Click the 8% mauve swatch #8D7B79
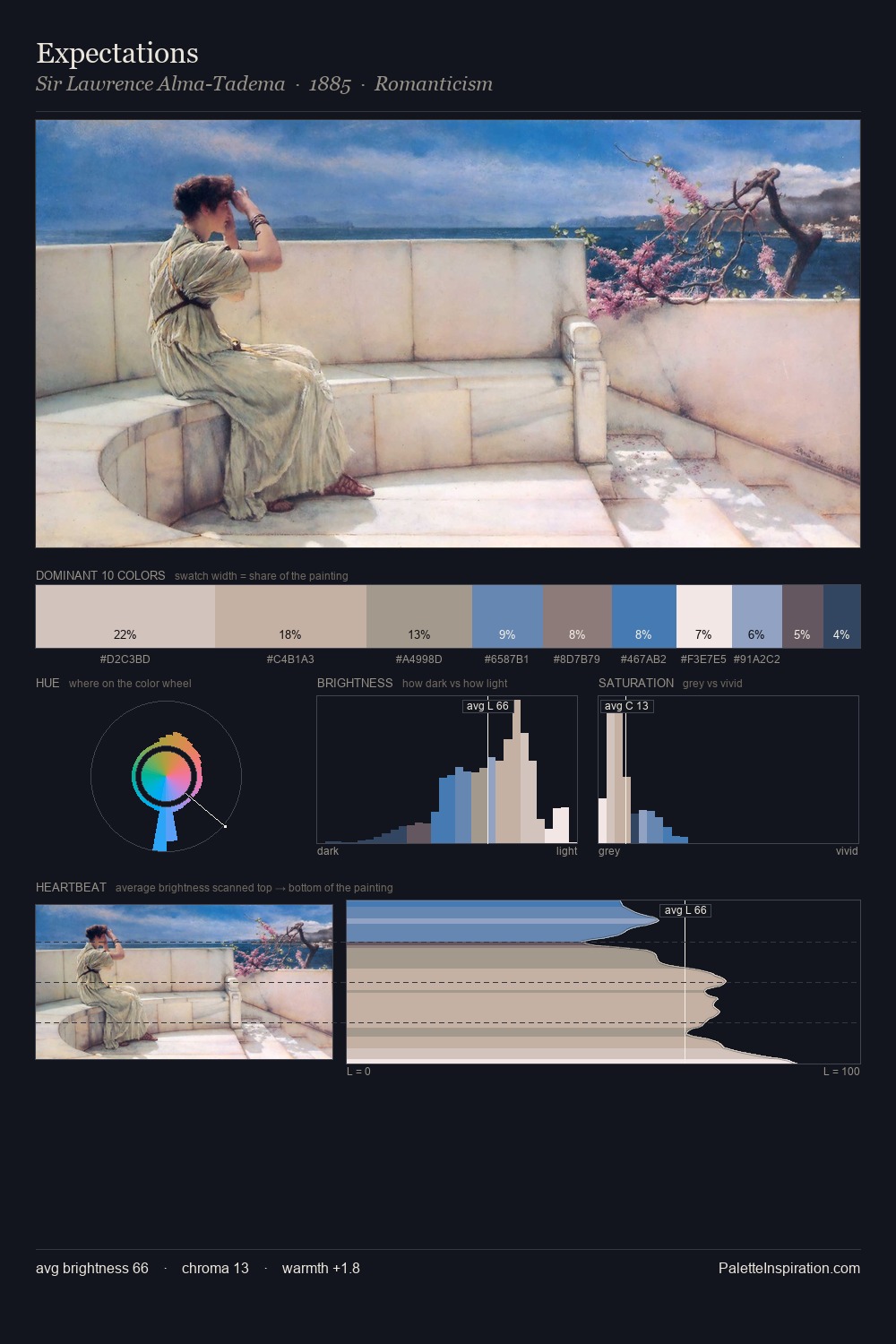This screenshot has width=896, height=1344. click(x=577, y=616)
